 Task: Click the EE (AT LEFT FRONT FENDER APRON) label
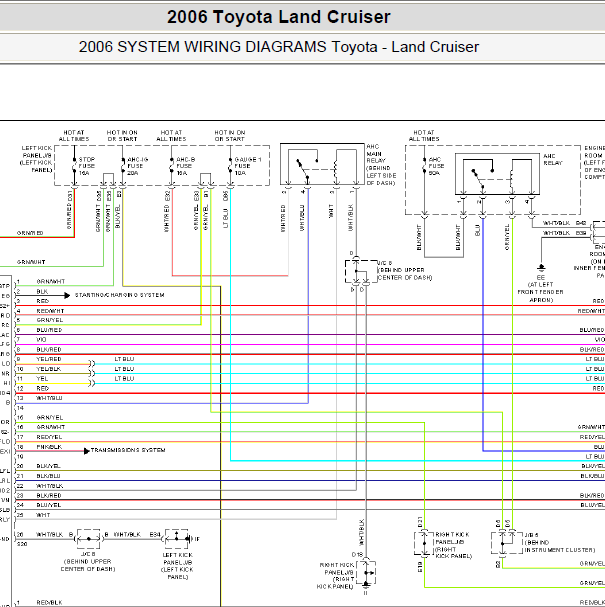coord(541,288)
